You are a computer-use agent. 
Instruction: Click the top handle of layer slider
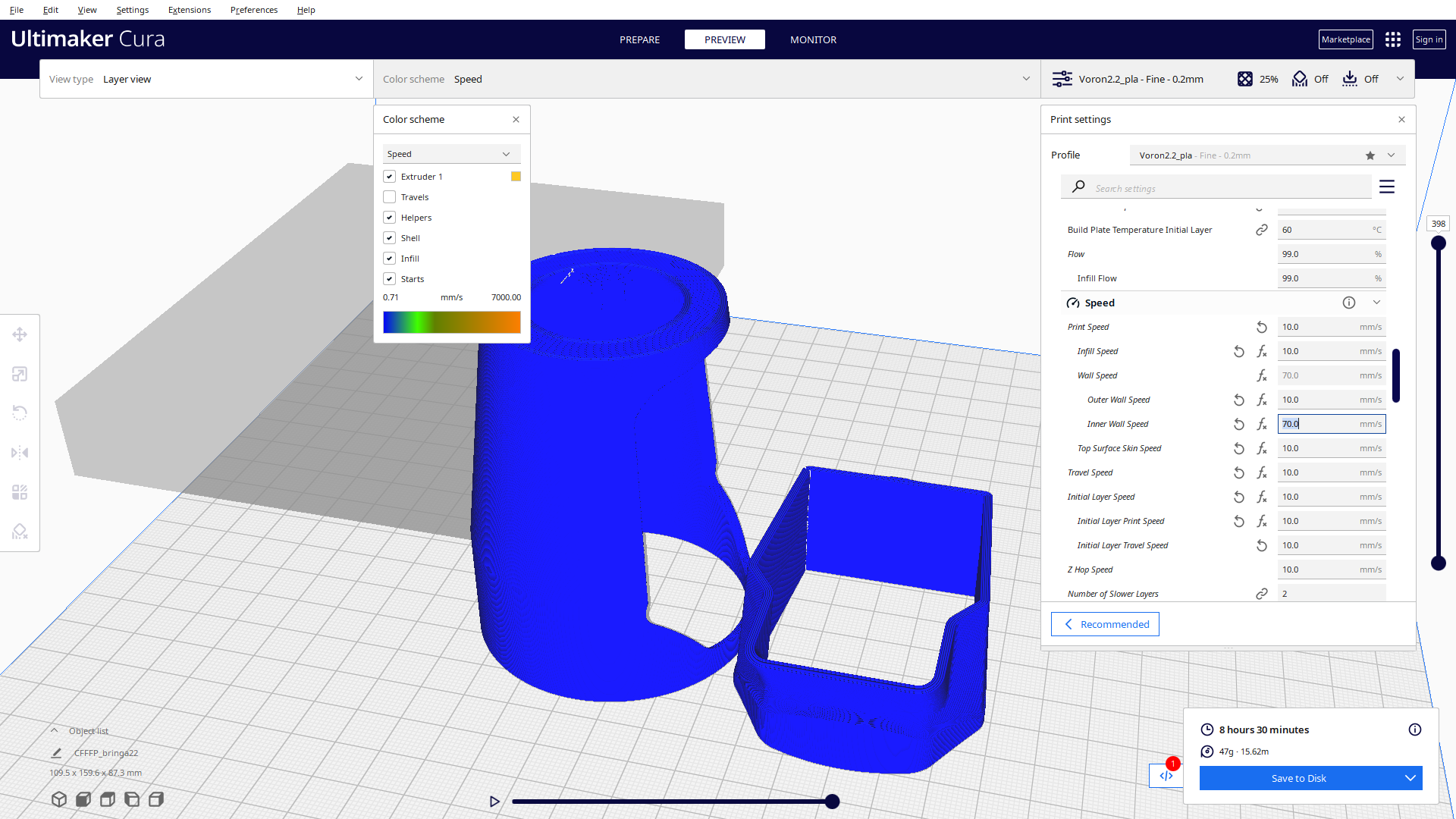1438,243
